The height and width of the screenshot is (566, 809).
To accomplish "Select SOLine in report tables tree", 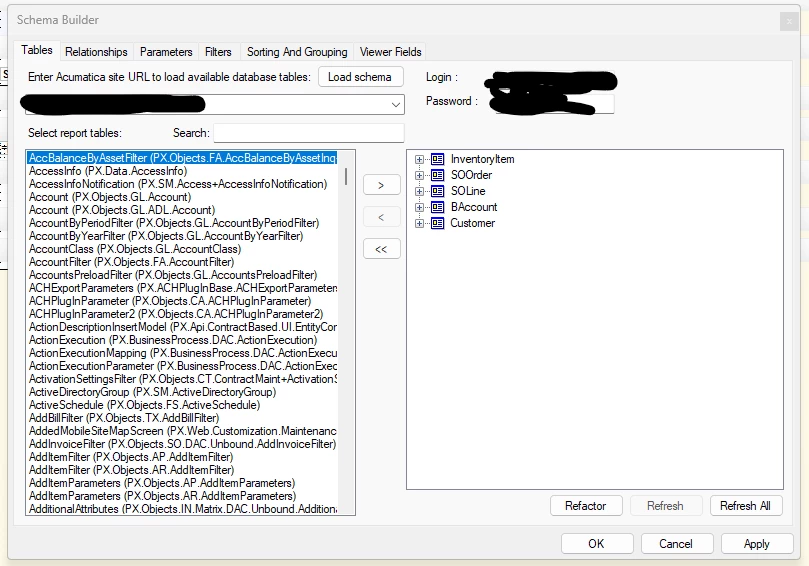I will [468, 191].
